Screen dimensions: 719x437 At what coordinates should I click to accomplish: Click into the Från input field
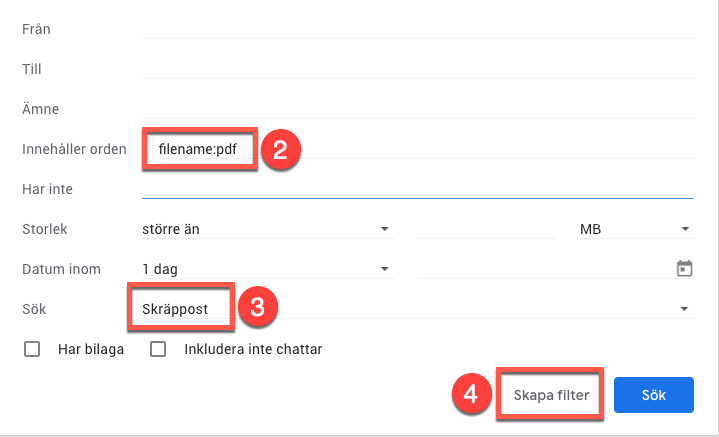[x=418, y=29]
